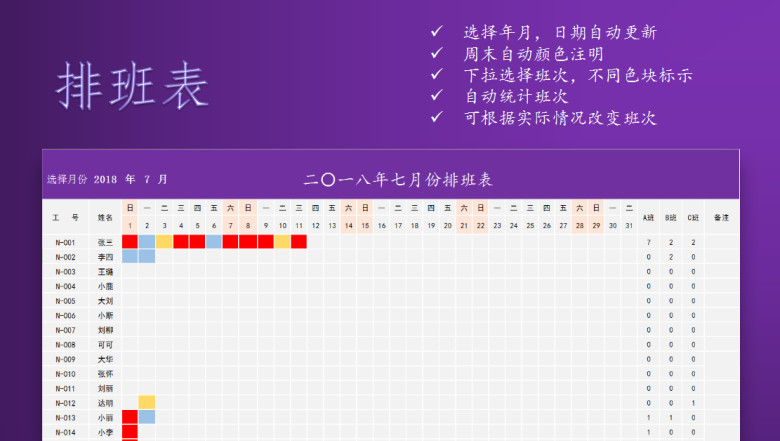This screenshot has height=441, width=780.
Task: Click A班 count 1 for N-013
Action: pos(648,418)
